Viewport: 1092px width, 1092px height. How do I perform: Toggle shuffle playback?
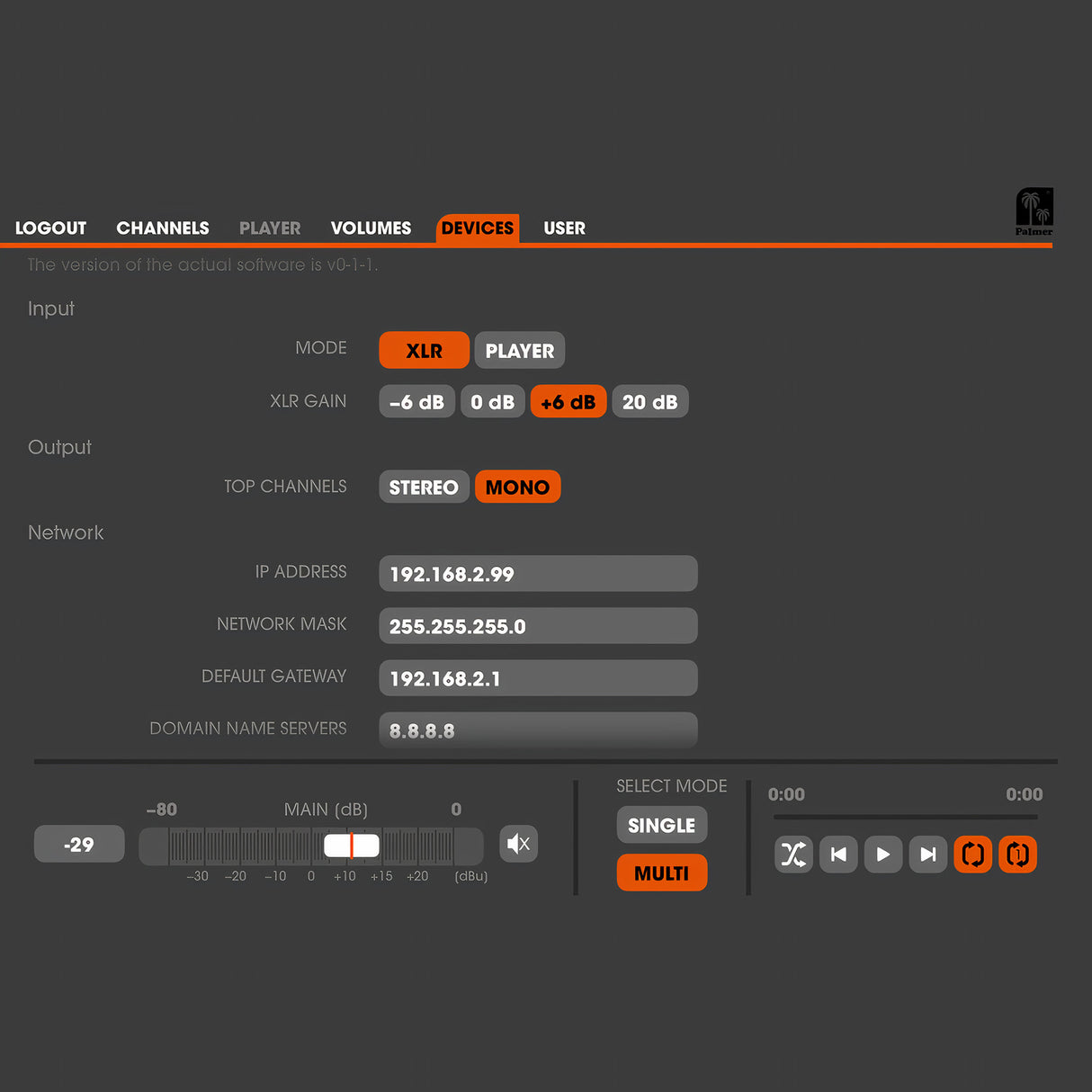(793, 854)
